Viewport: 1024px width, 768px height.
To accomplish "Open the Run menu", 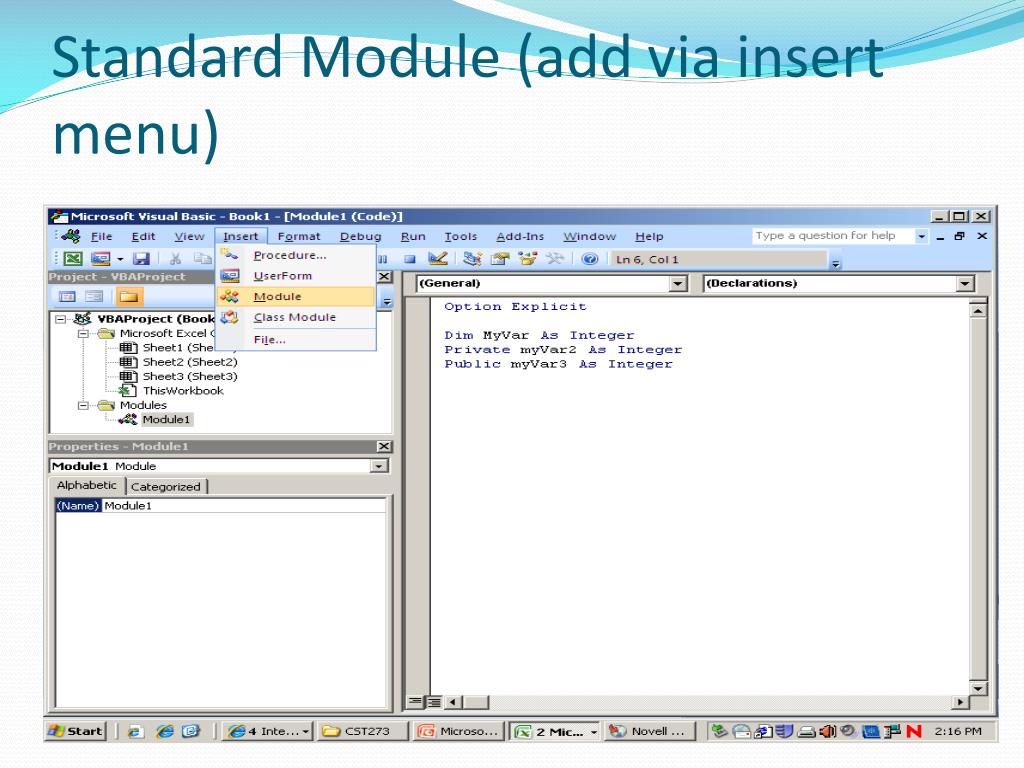I will click(413, 236).
